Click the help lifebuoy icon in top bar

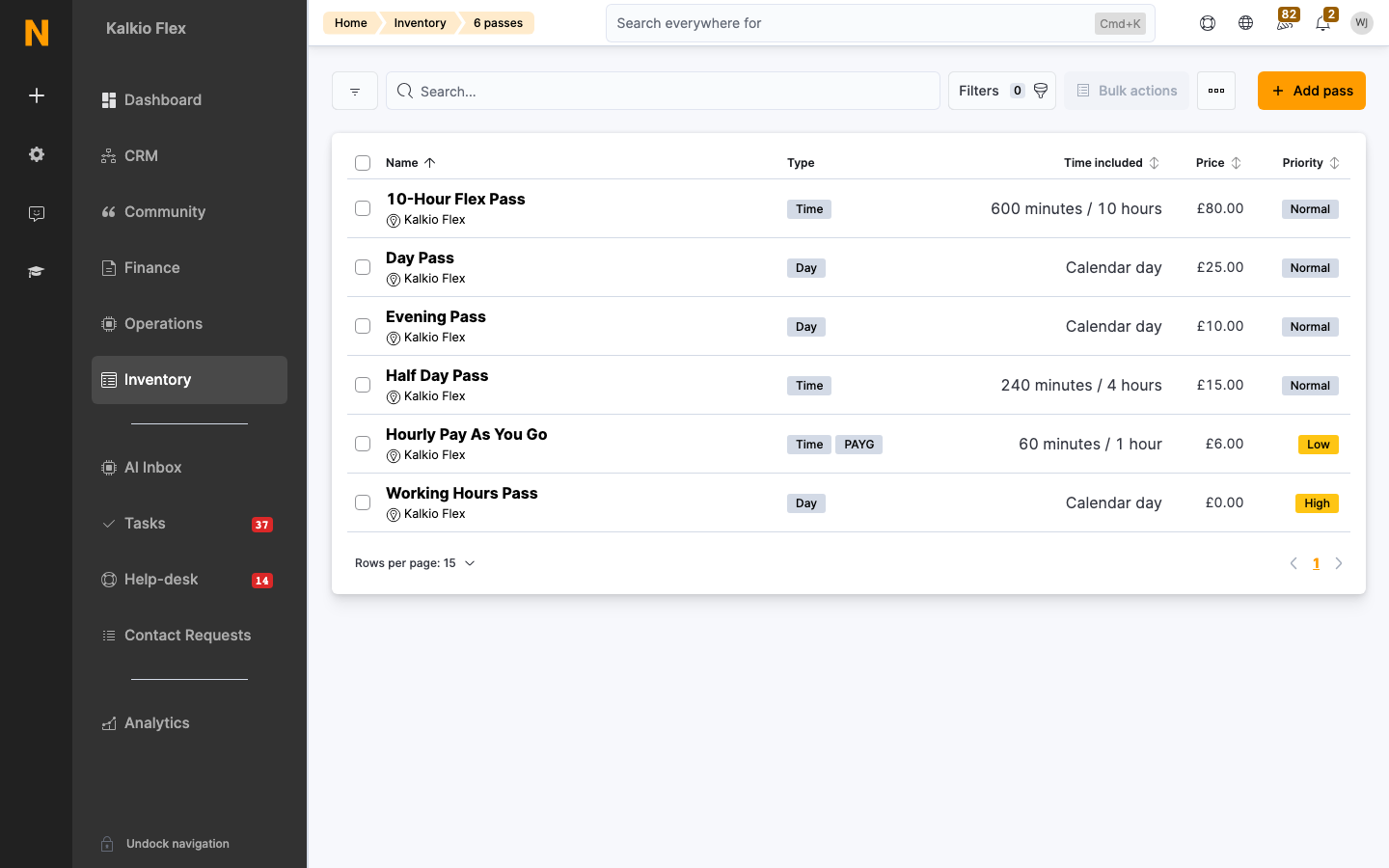[1208, 23]
